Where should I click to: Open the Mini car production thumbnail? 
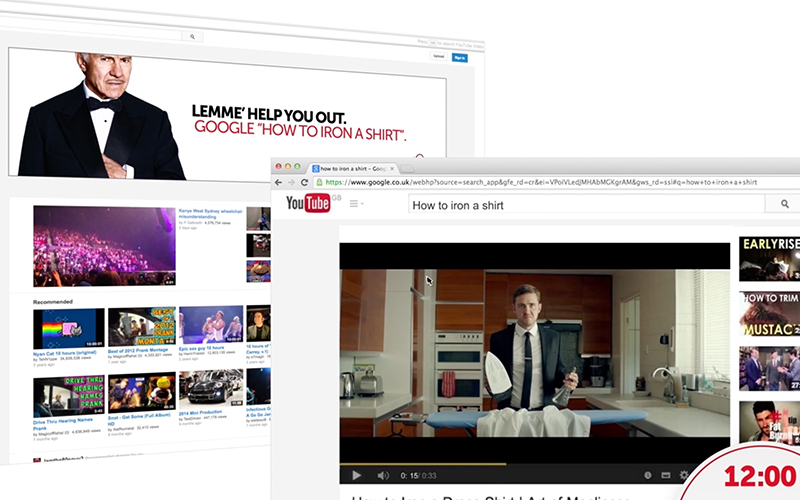[x=211, y=388]
